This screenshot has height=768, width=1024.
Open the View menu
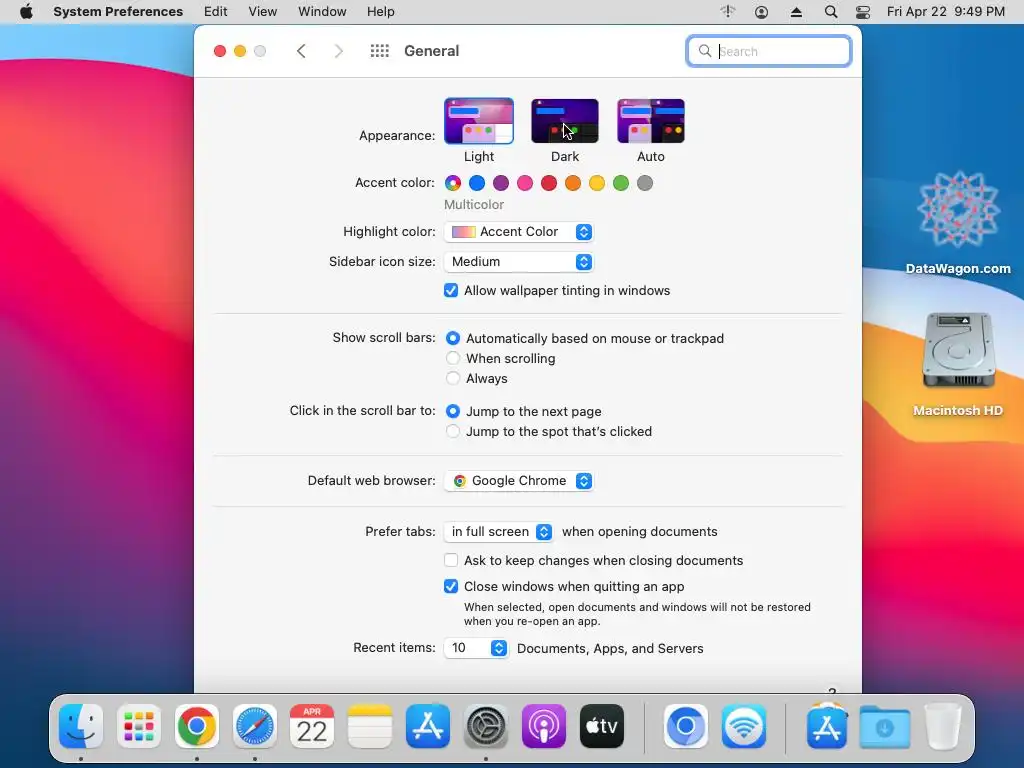[263, 12]
